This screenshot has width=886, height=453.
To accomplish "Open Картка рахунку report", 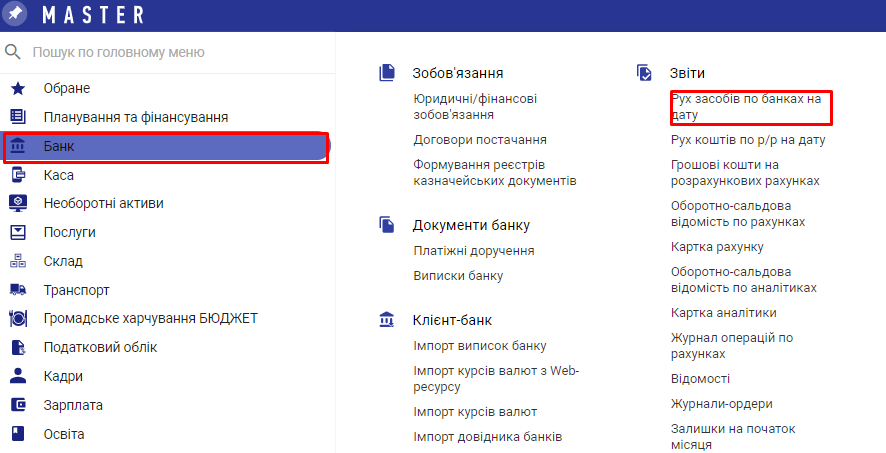I will click(717, 247).
